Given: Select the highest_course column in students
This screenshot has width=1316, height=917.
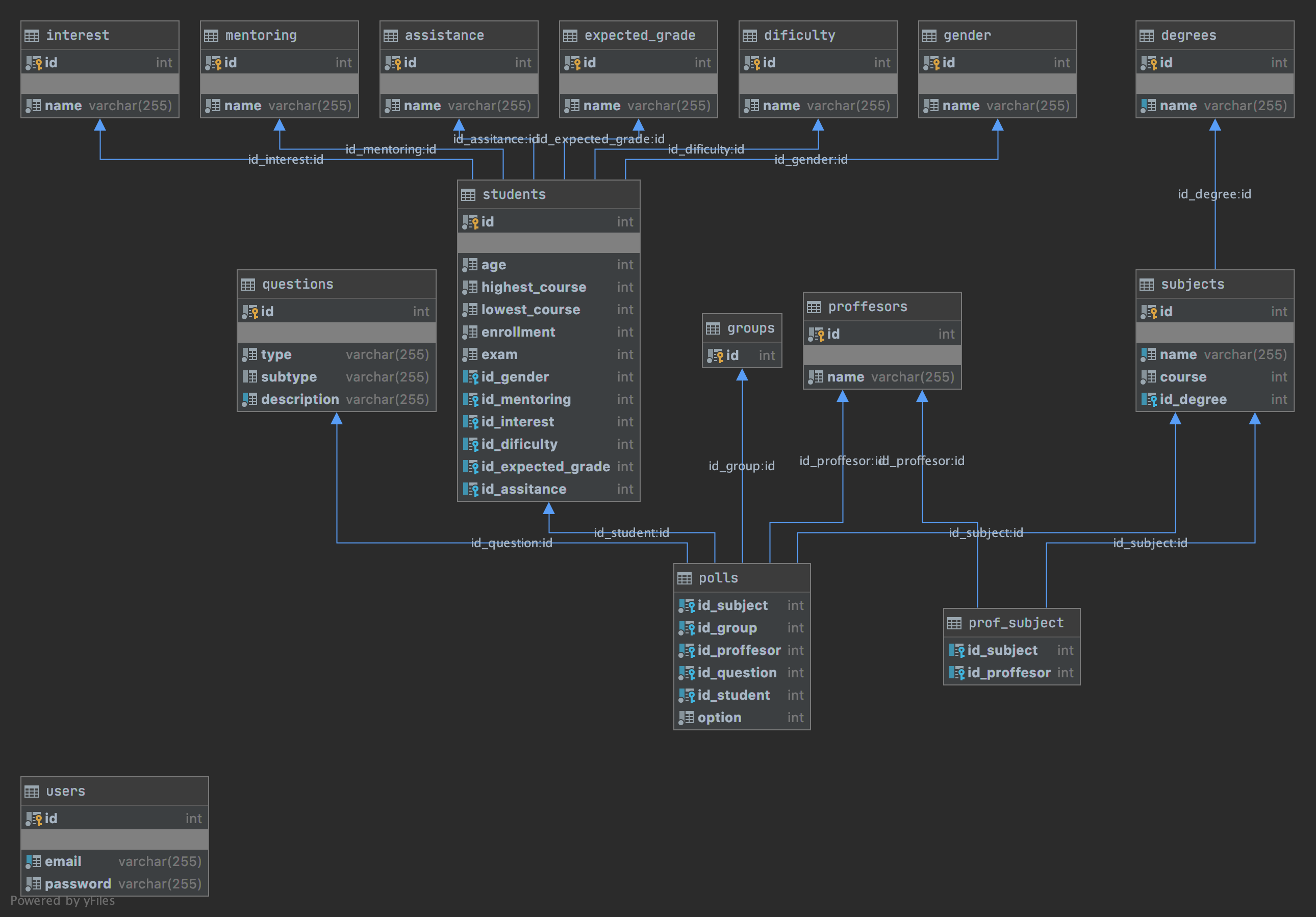Looking at the screenshot, I should (x=548, y=287).
